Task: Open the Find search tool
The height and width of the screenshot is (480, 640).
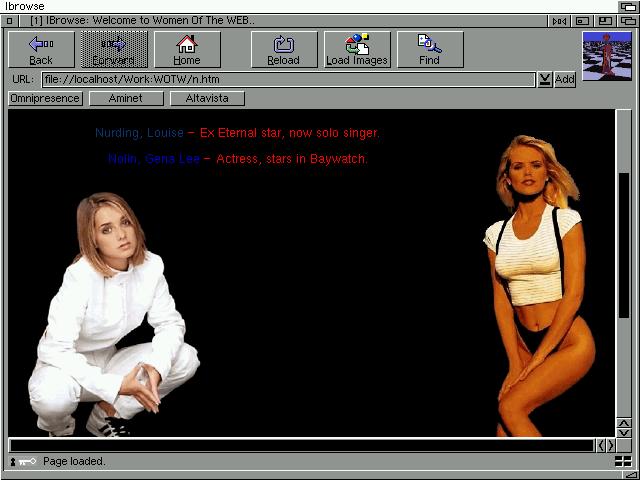Action: 429,49
